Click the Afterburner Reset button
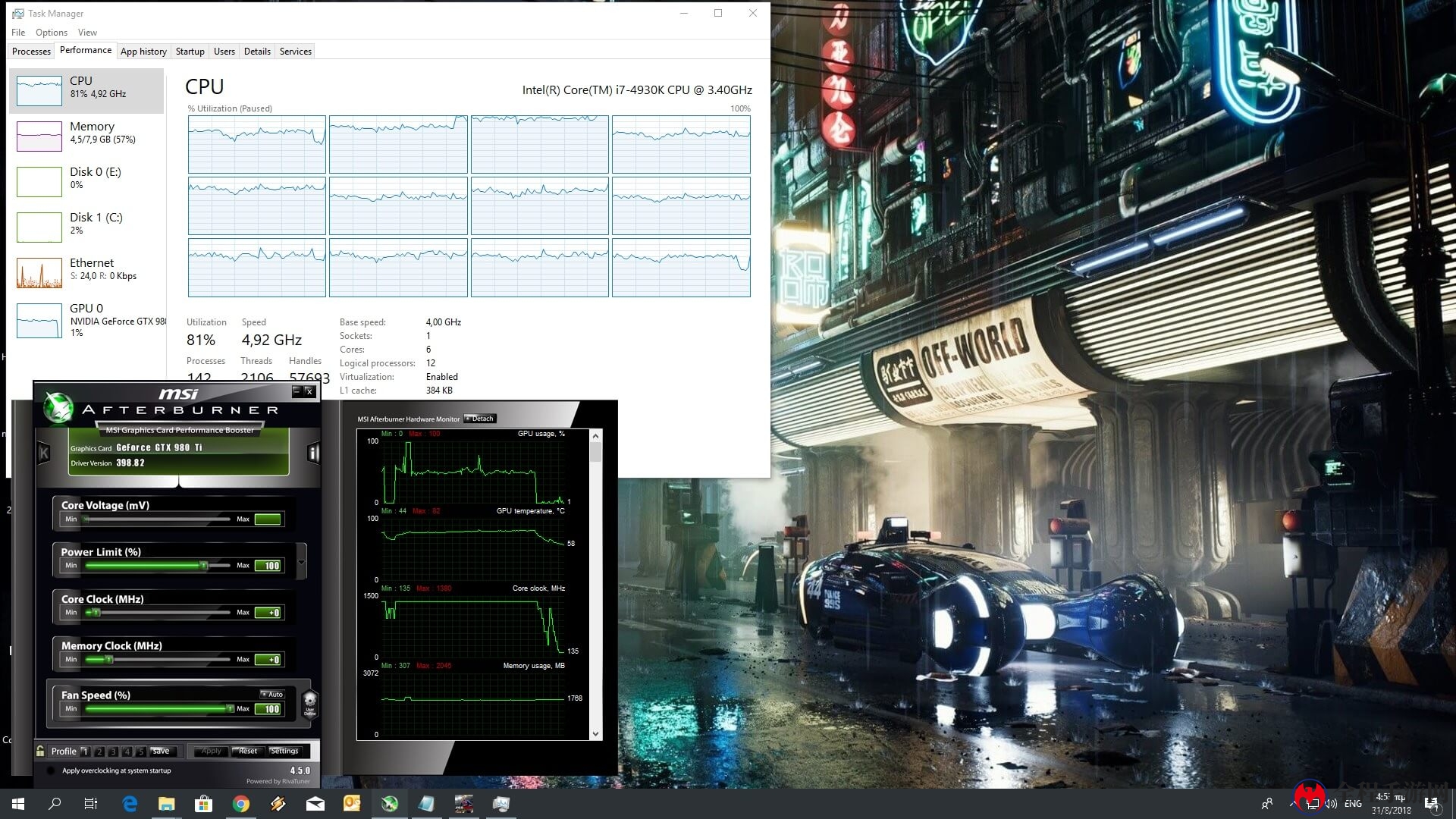This screenshot has height=819, width=1456. [248, 751]
